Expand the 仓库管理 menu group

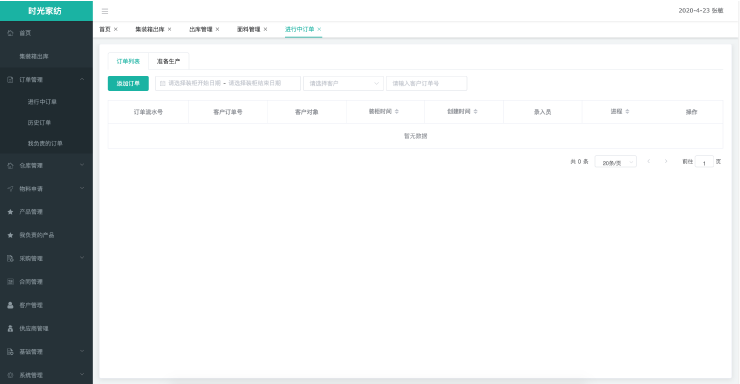click(x=82, y=165)
